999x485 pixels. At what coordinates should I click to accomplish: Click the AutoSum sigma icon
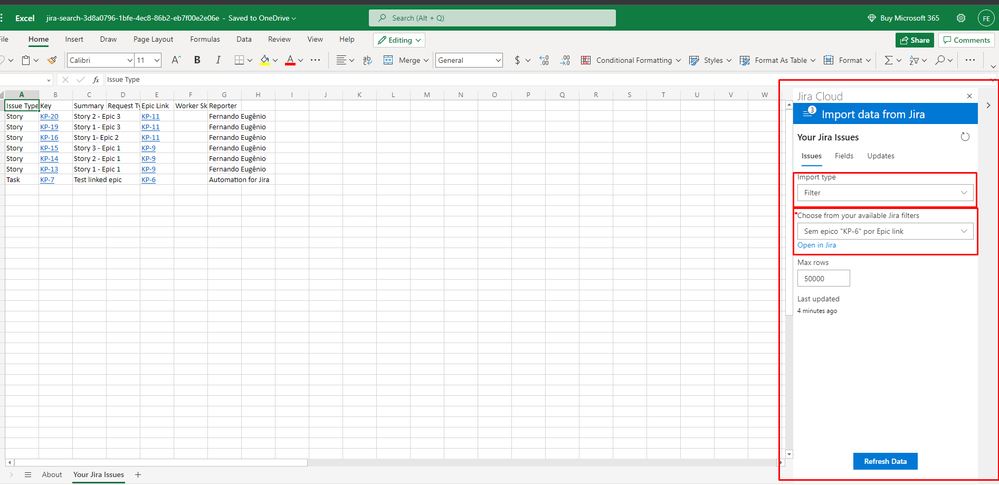point(888,60)
